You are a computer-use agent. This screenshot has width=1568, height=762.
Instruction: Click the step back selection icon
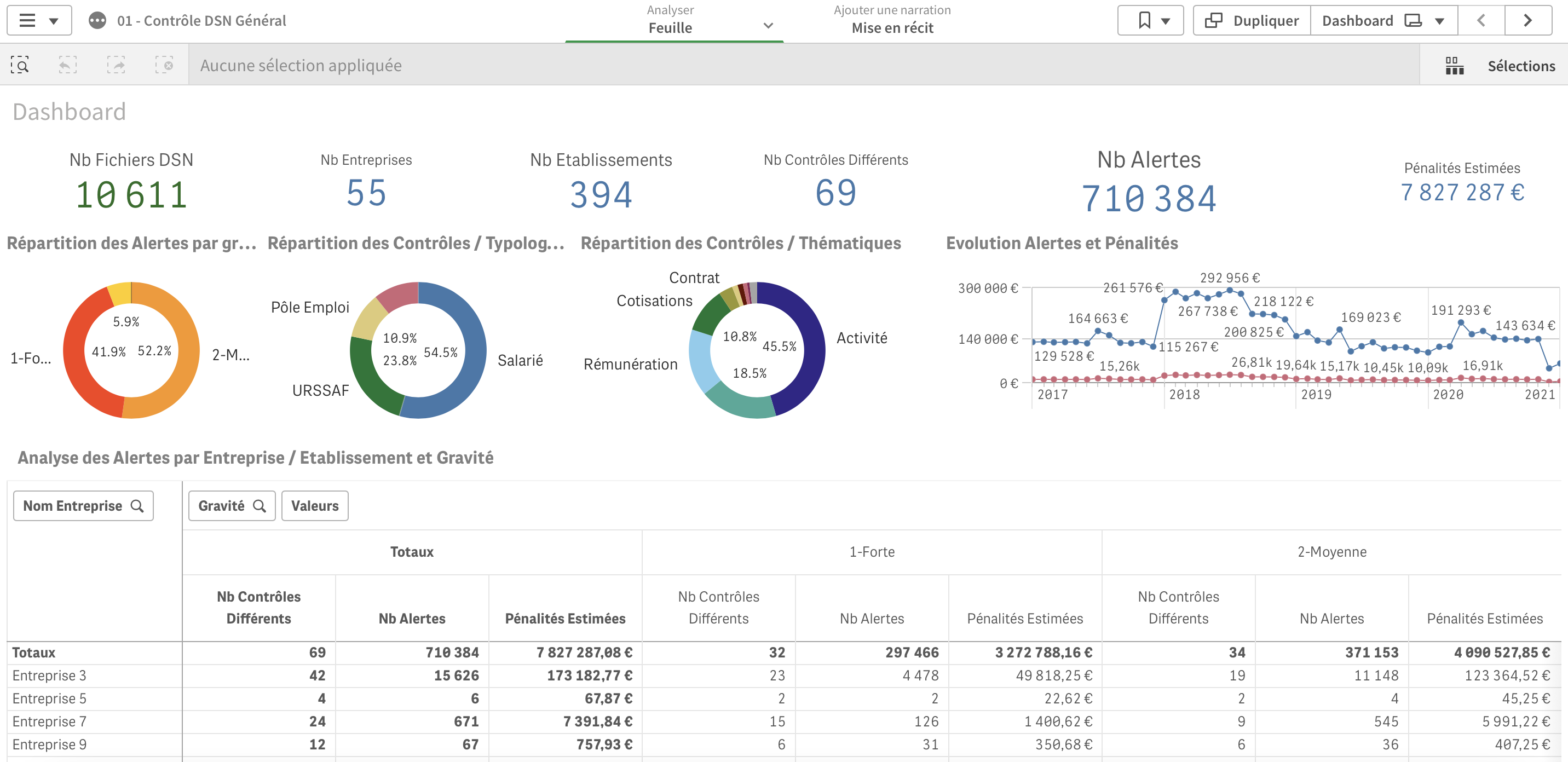point(67,65)
